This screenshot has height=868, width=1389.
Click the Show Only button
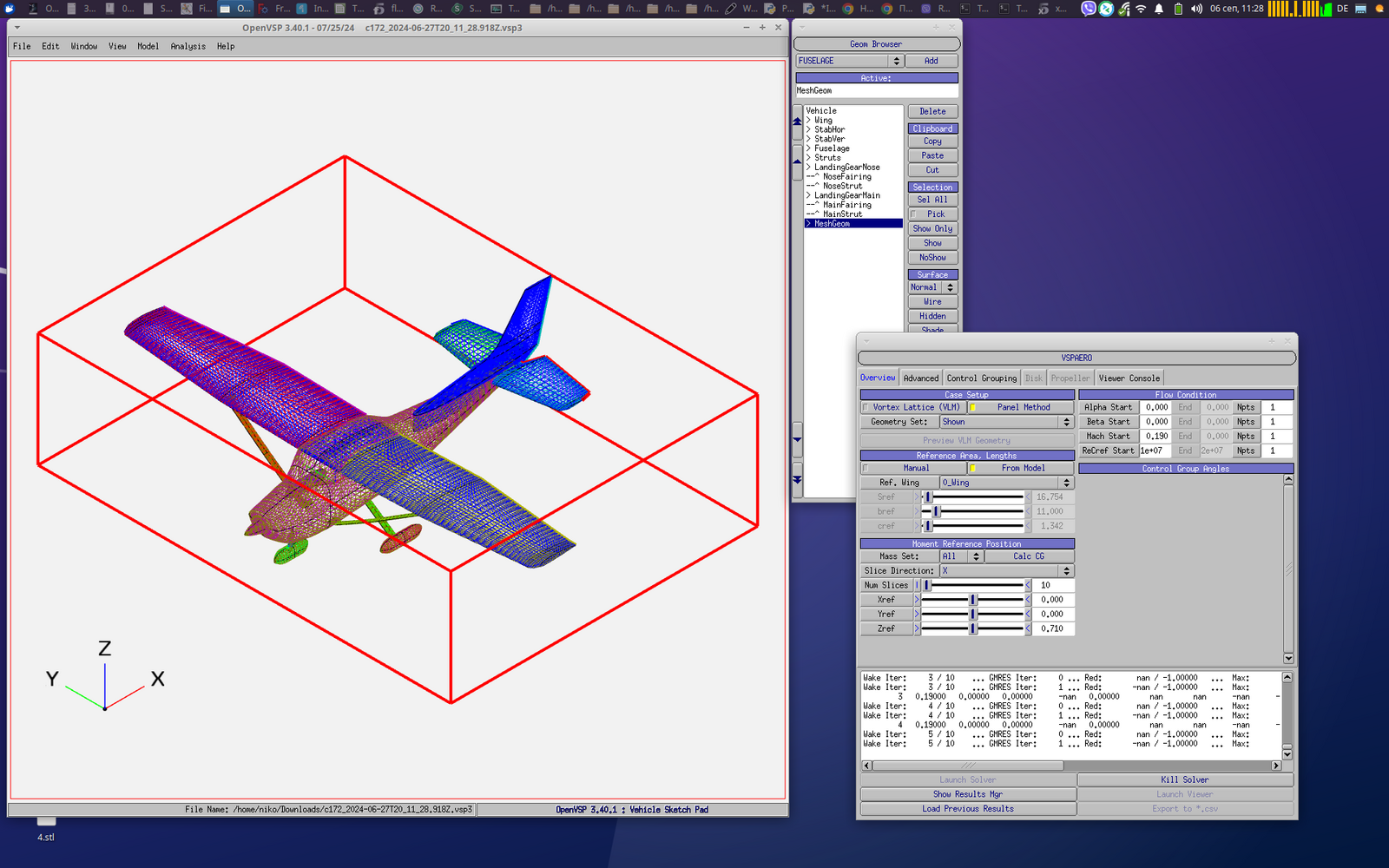click(932, 229)
